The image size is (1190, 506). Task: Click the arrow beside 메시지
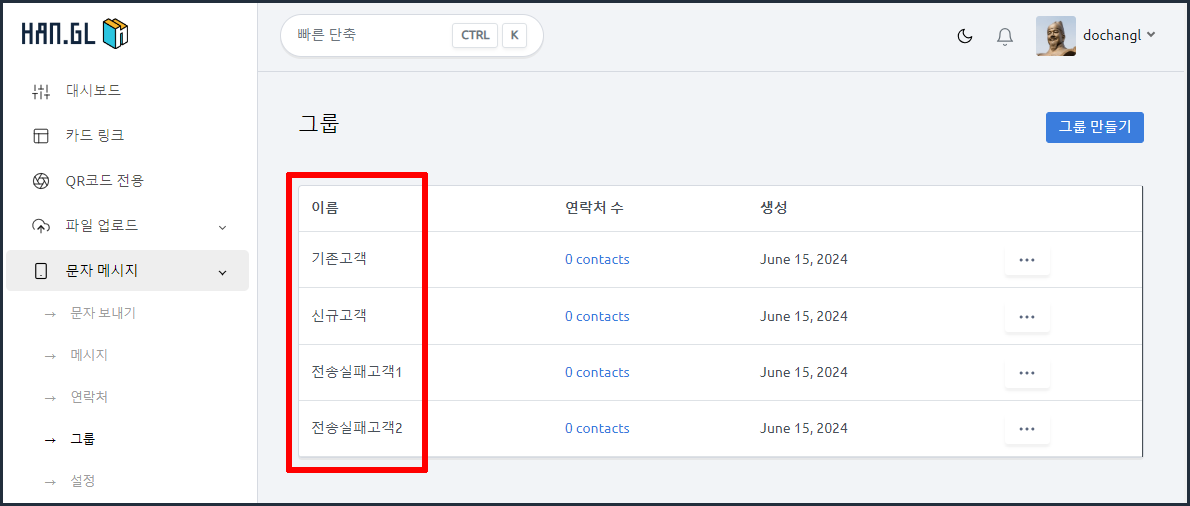coord(50,356)
